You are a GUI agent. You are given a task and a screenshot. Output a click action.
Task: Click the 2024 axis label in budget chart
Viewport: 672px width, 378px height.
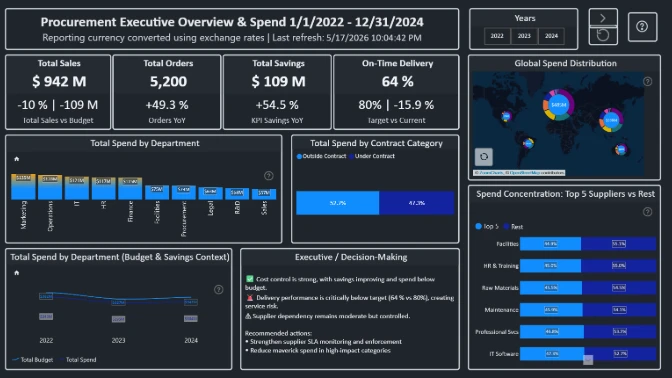pyautogui.click(x=191, y=341)
